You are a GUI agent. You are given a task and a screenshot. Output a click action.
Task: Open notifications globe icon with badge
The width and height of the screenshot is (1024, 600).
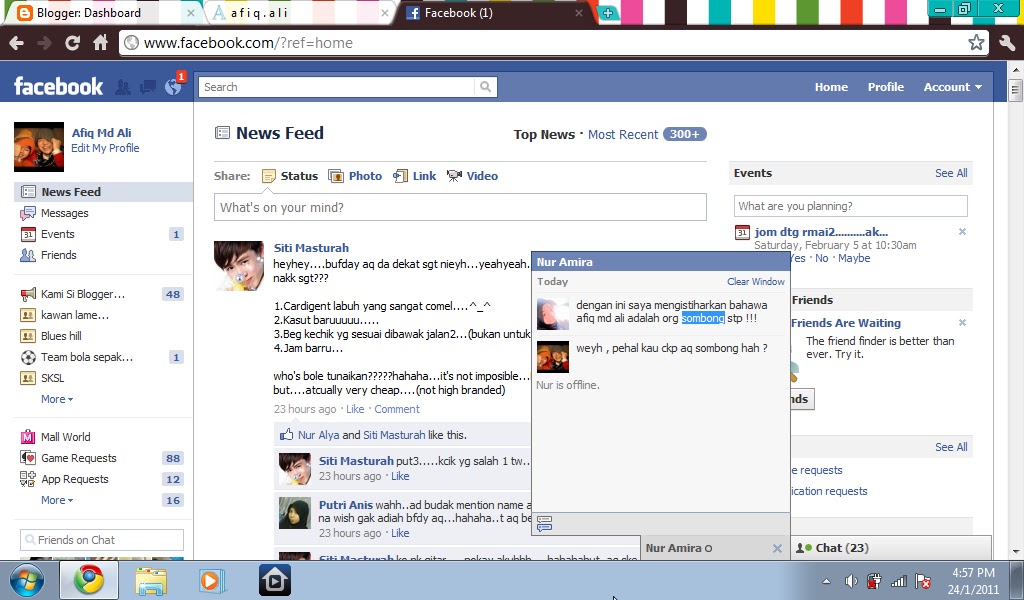(x=173, y=87)
